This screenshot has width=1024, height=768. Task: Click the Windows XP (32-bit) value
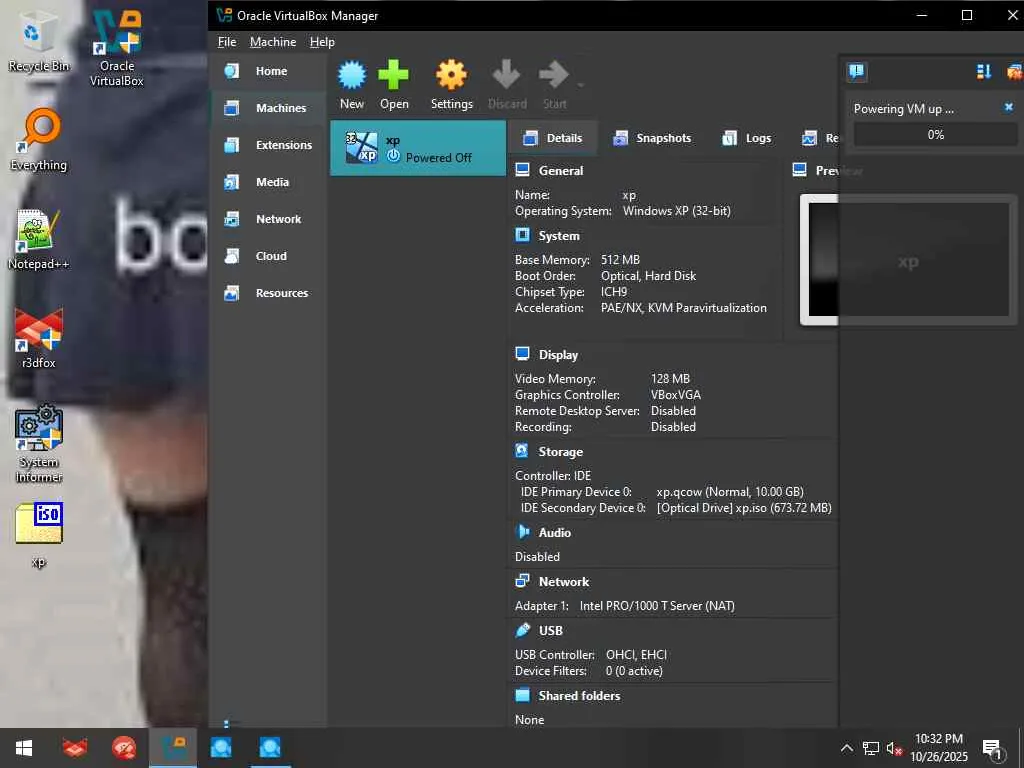[x=677, y=211]
